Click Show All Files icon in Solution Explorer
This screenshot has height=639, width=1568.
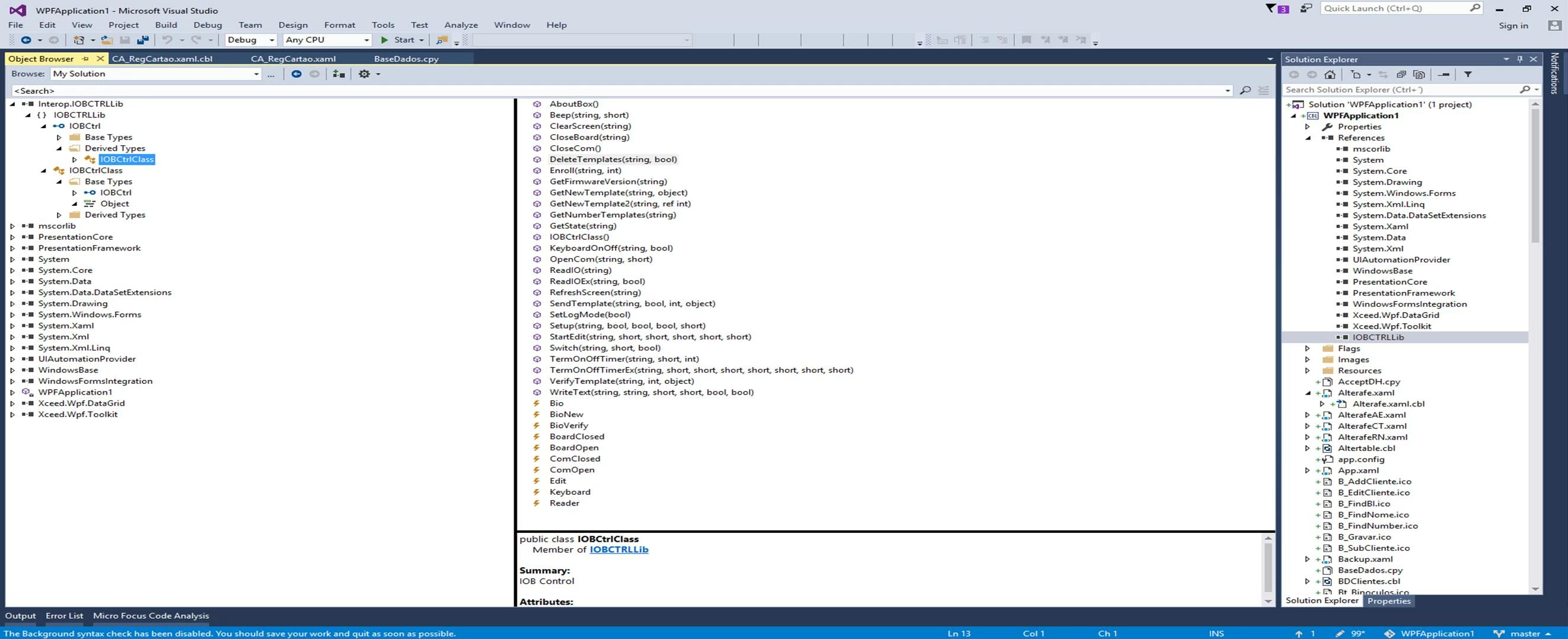[x=1419, y=74]
